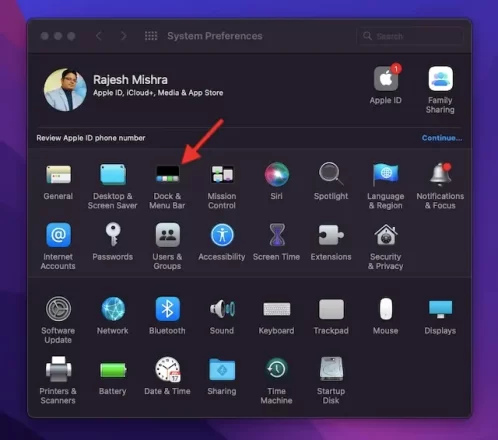Click the Search field

pyautogui.click(x=411, y=36)
